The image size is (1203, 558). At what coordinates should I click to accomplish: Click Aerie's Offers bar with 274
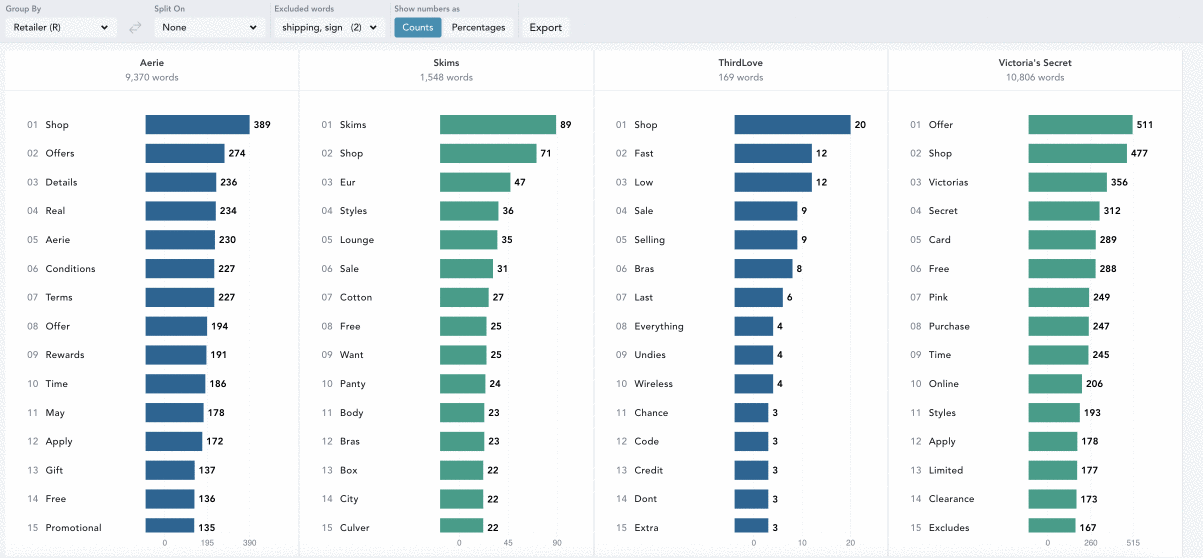pos(185,153)
